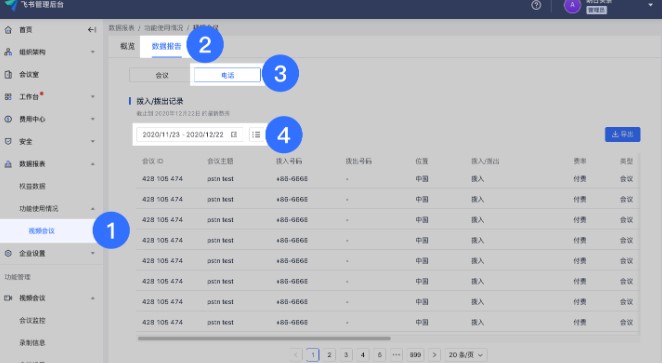
Task: Click the purple user avatar
Action: pyautogui.click(x=572, y=5)
